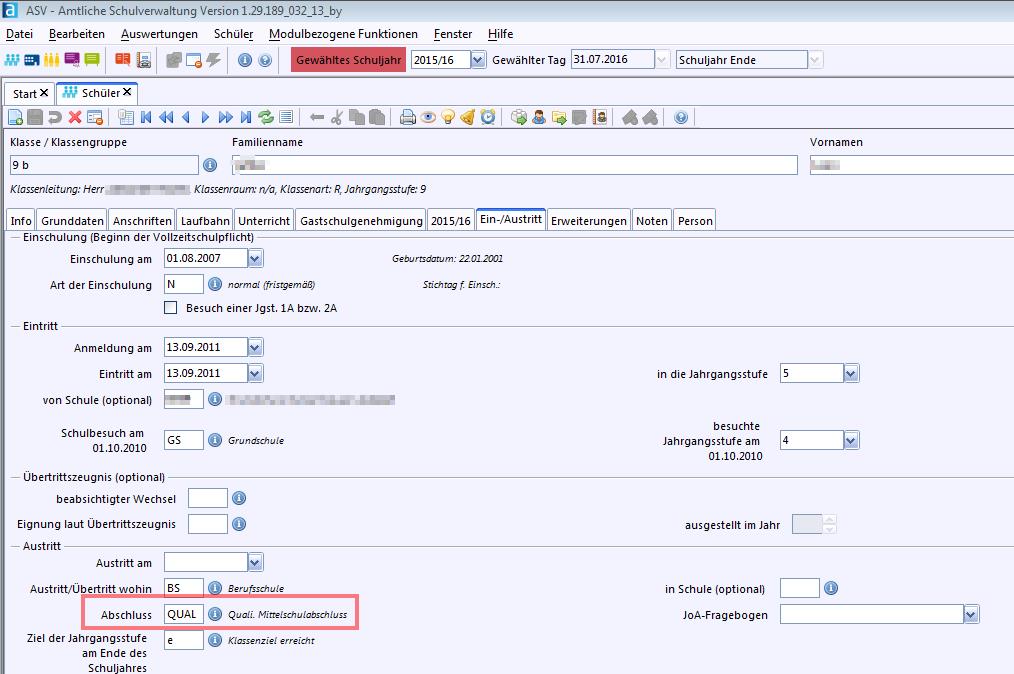Click the Gewähltes Schuljahr red button

[x=349, y=60]
